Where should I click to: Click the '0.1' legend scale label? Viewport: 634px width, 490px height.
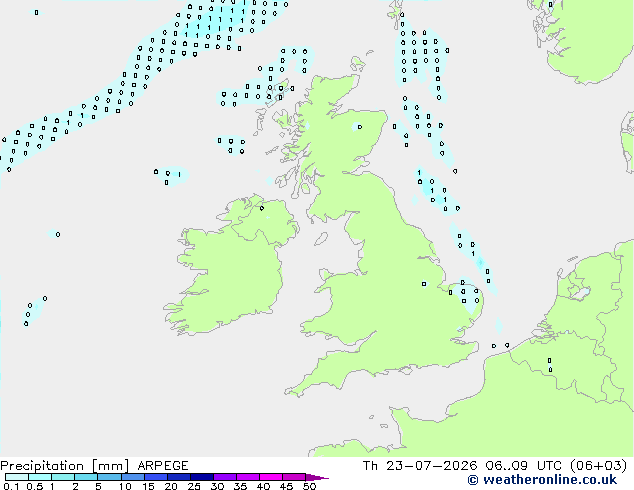coord(11,486)
